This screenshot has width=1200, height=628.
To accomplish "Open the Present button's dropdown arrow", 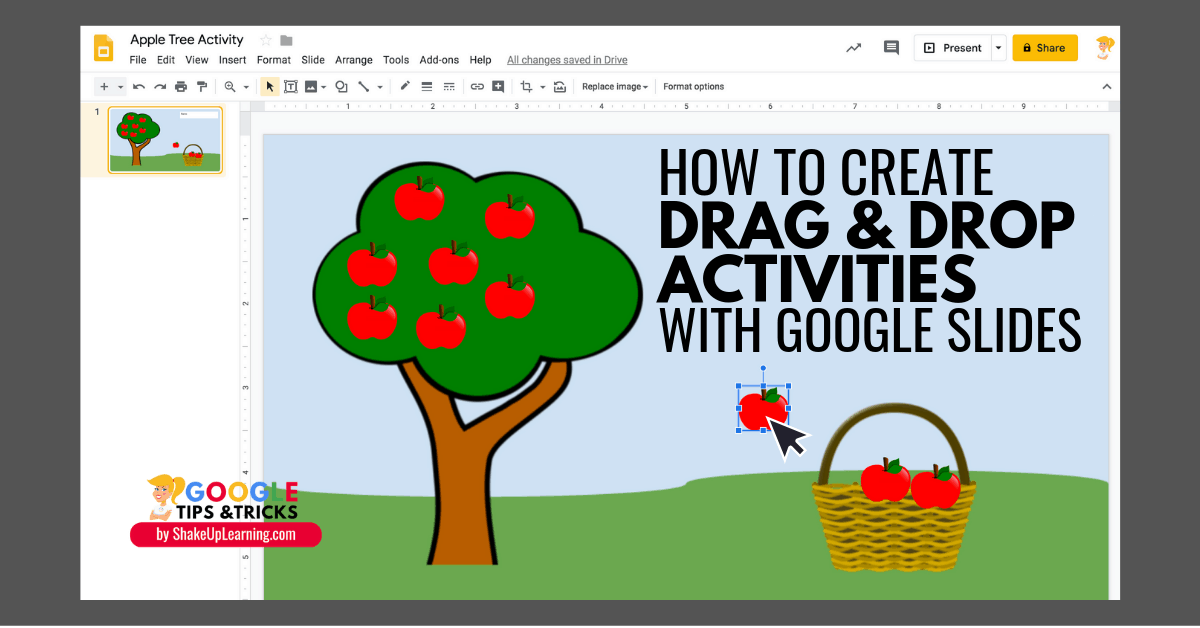I will click(997, 47).
